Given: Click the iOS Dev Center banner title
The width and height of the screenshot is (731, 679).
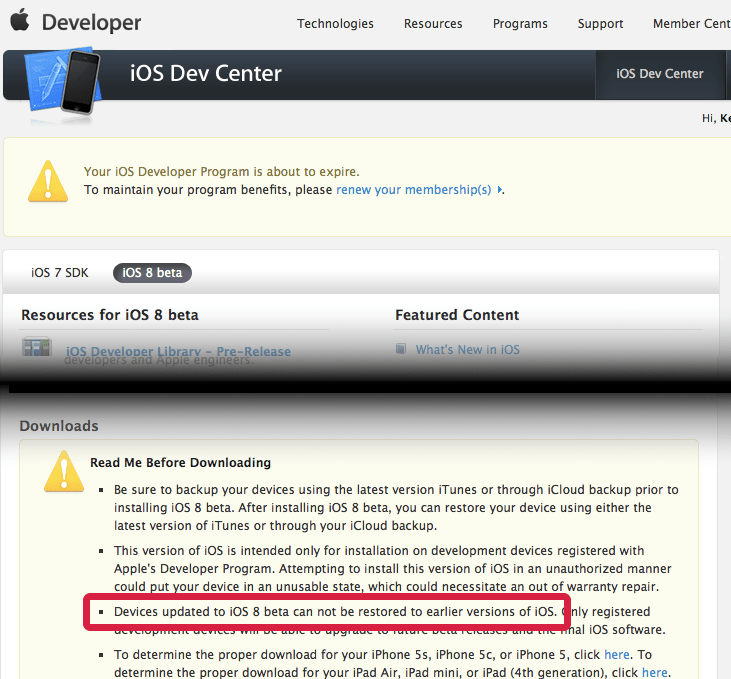Looking at the screenshot, I should (x=206, y=73).
